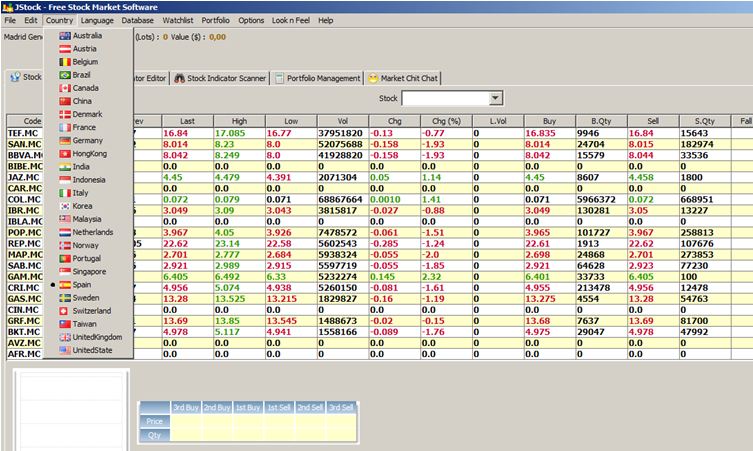Pick Denmark flag icon
The image size is (753, 451).
[65, 114]
